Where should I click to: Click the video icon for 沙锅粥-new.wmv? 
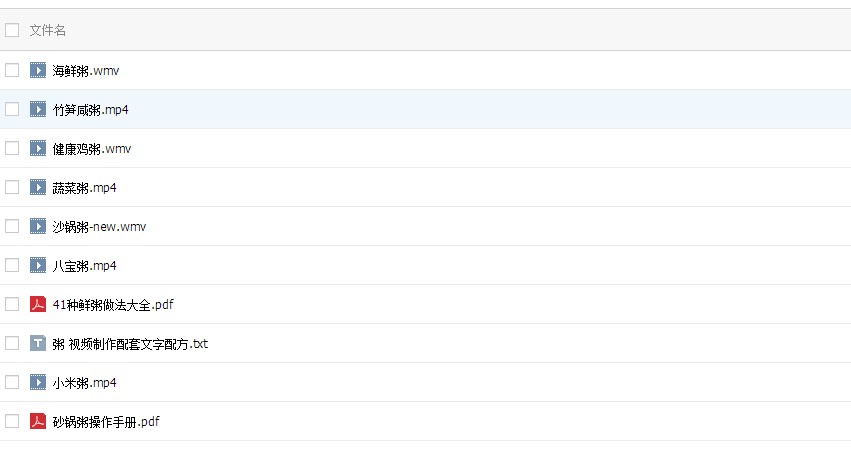tap(37, 226)
